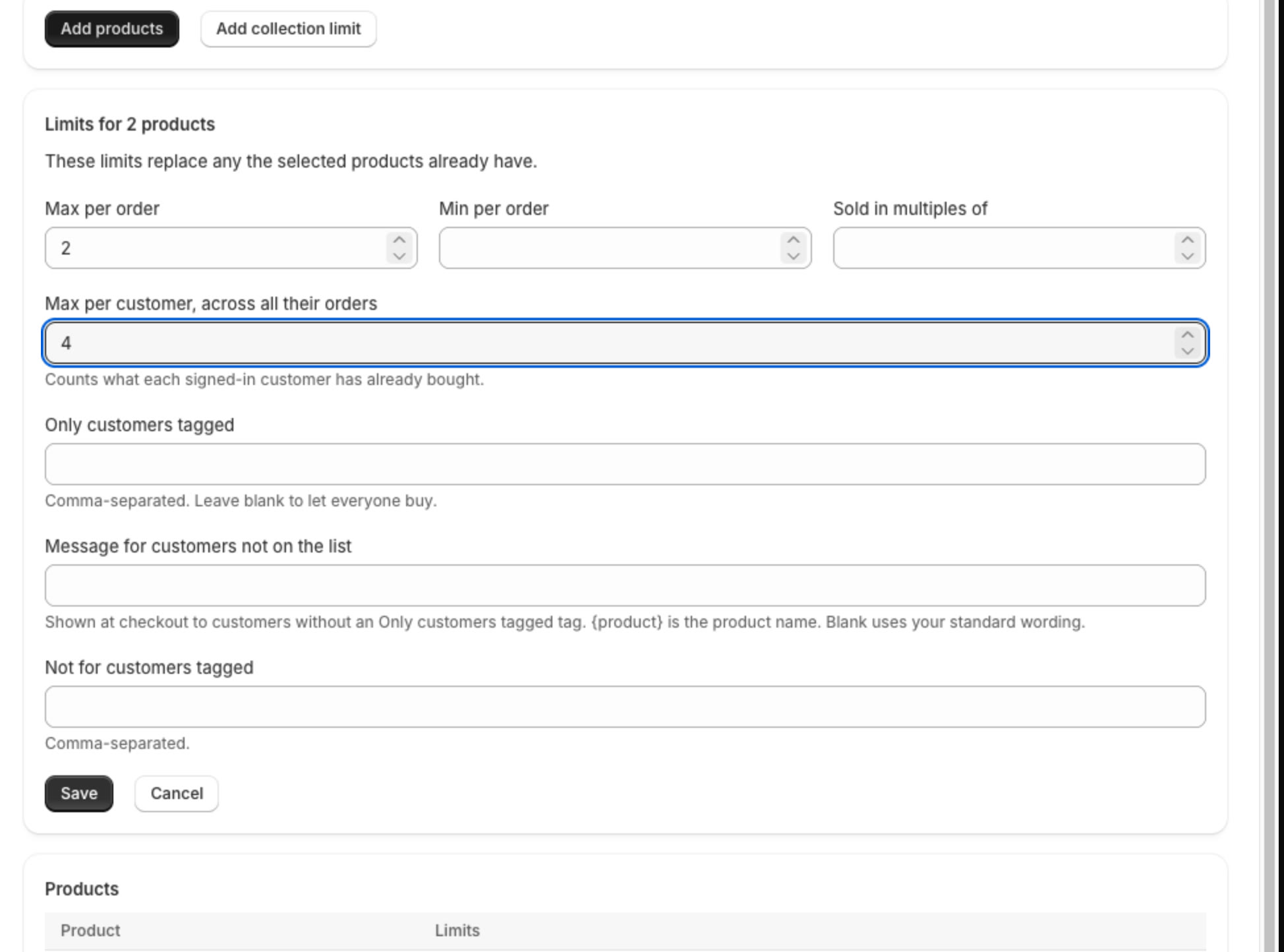Save the product limits
This screenshot has height=952, width=1284.
[x=79, y=794]
